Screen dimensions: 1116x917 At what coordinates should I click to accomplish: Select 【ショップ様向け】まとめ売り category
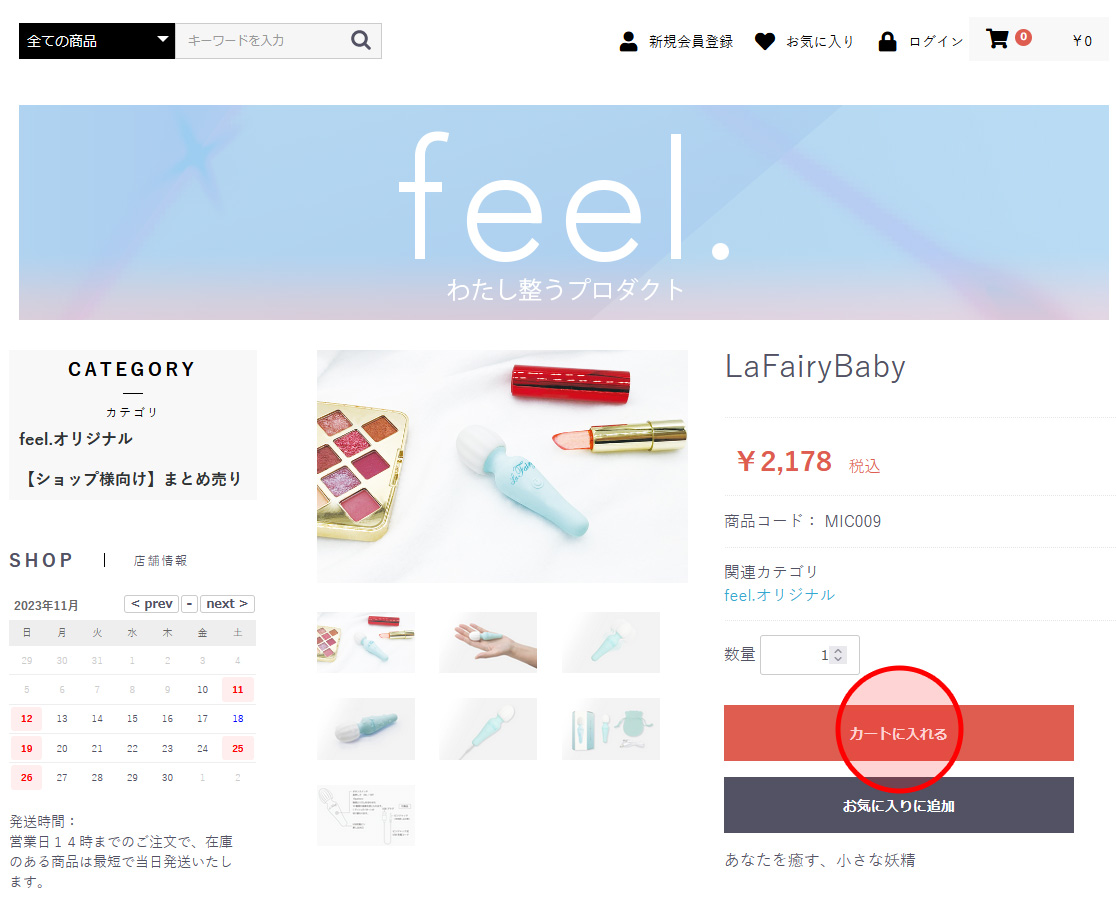coord(132,479)
